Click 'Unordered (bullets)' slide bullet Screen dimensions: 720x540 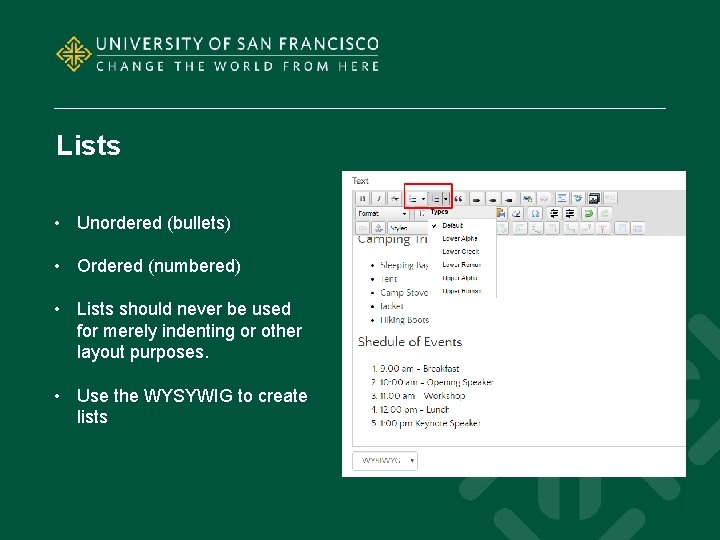pos(153,223)
